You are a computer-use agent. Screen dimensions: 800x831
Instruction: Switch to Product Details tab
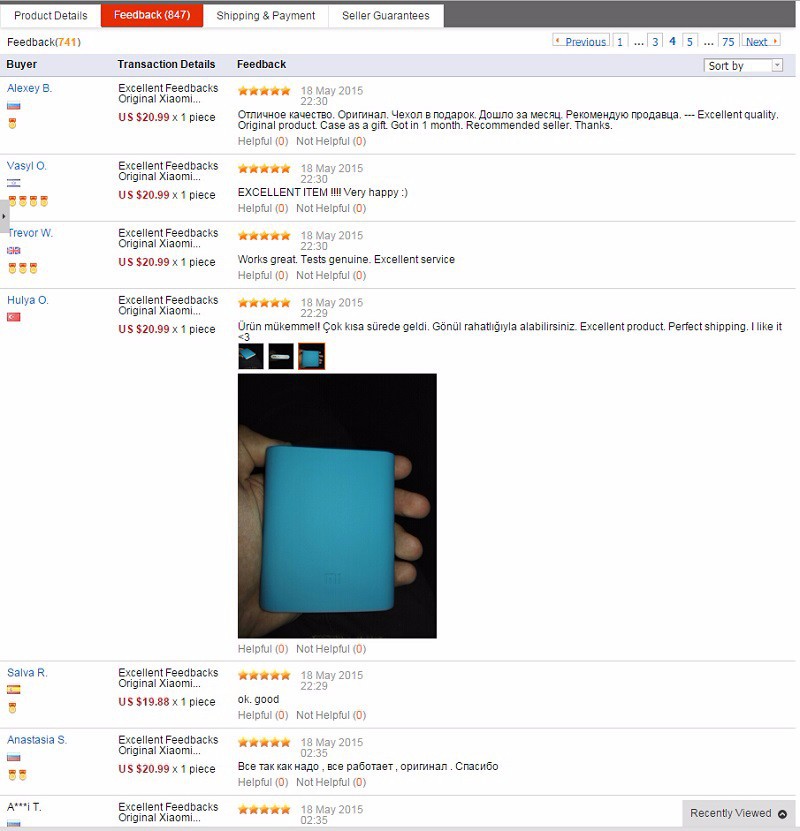(51, 15)
